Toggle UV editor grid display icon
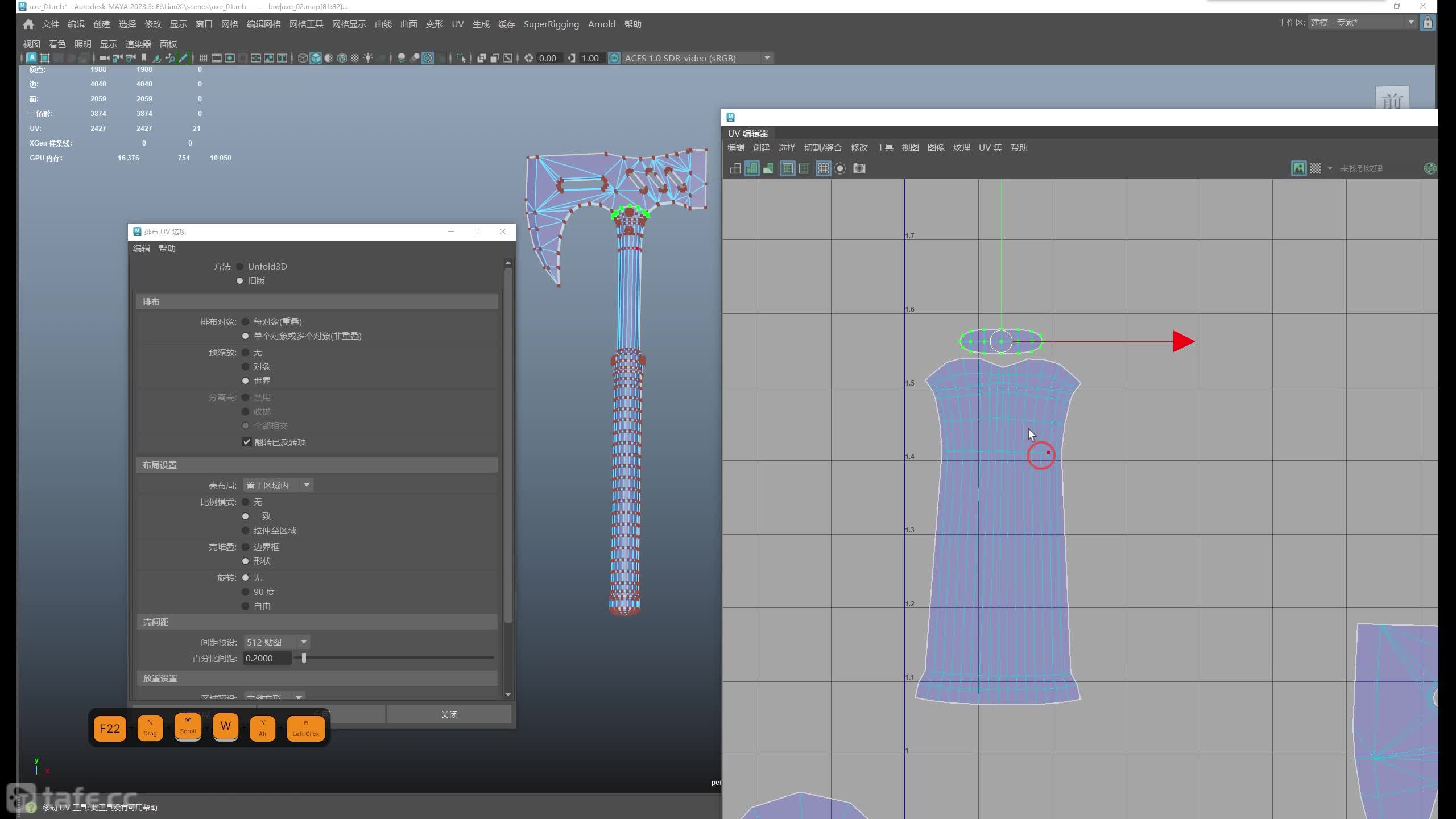The height and width of the screenshot is (819, 1456). (823, 168)
